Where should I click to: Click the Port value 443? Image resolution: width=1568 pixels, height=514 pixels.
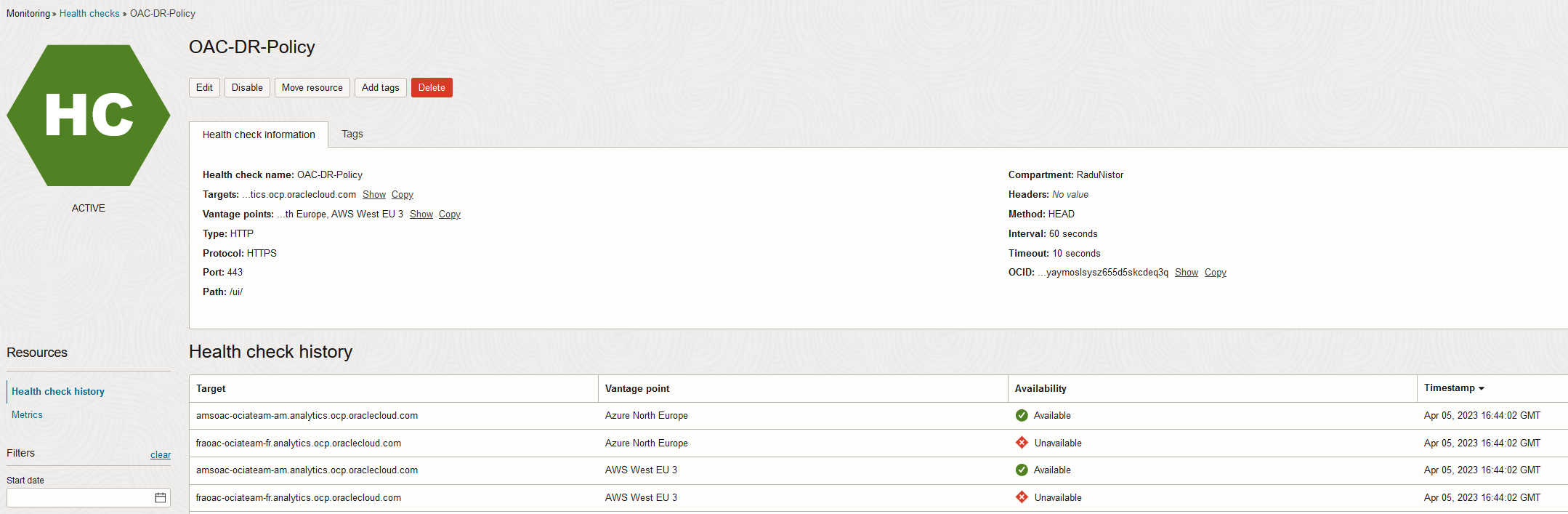pyautogui.click(x=235, y=273)
